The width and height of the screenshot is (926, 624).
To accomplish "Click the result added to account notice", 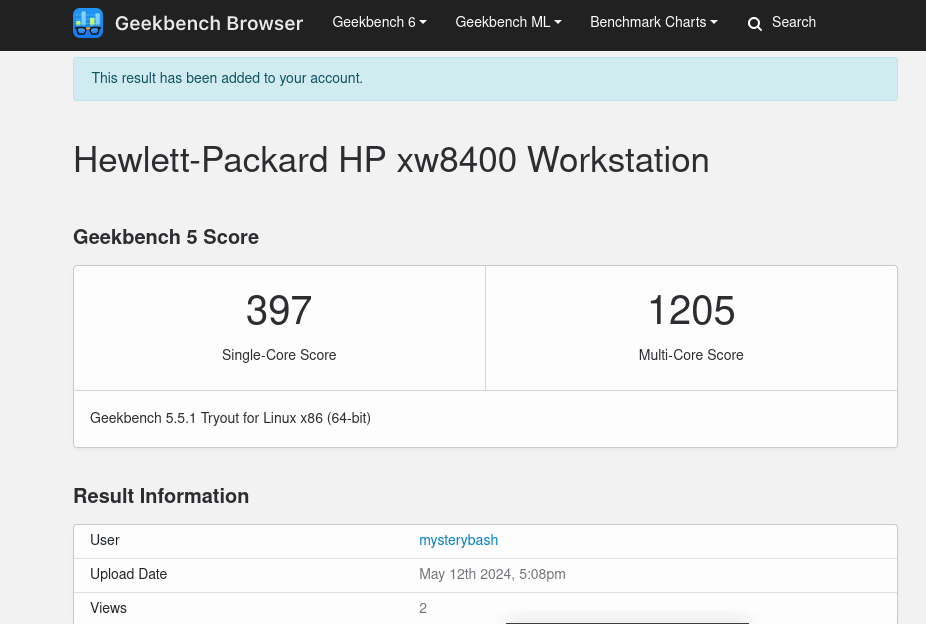I will (485, 79).
